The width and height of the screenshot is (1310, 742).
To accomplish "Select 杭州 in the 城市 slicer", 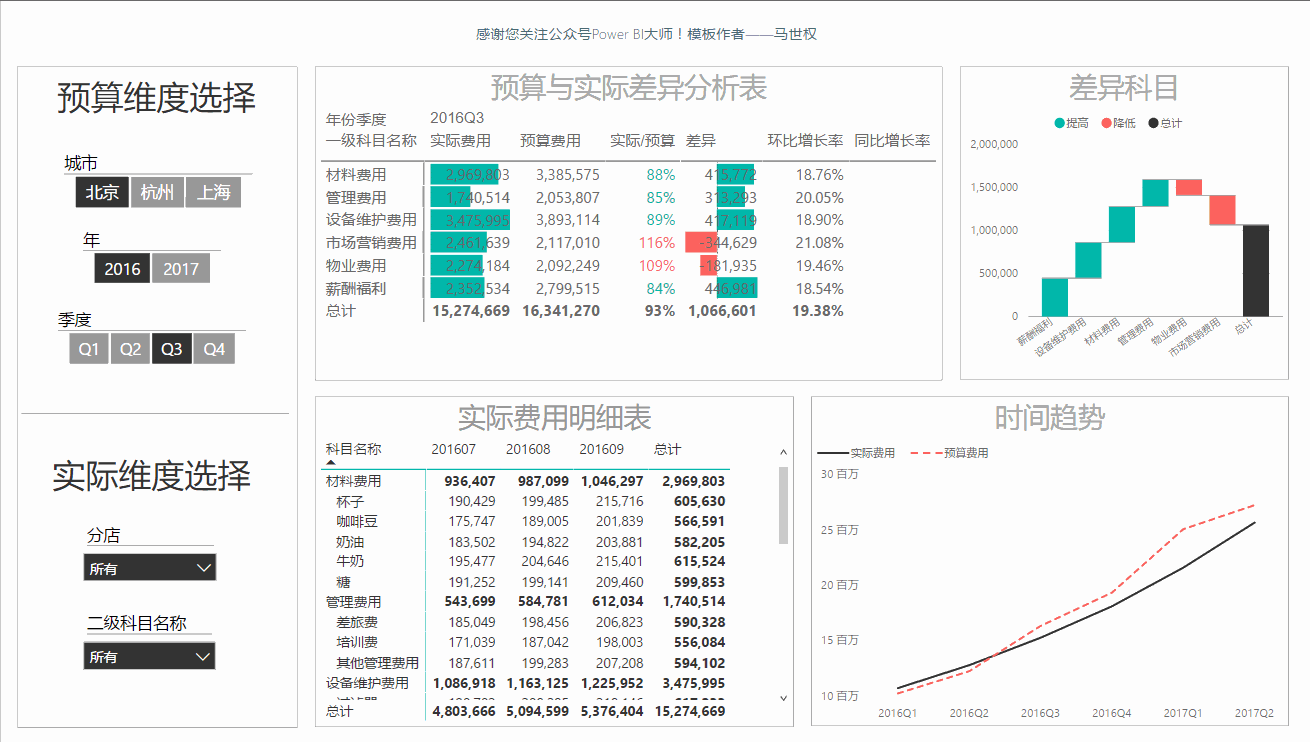I will tap(158, 192).
